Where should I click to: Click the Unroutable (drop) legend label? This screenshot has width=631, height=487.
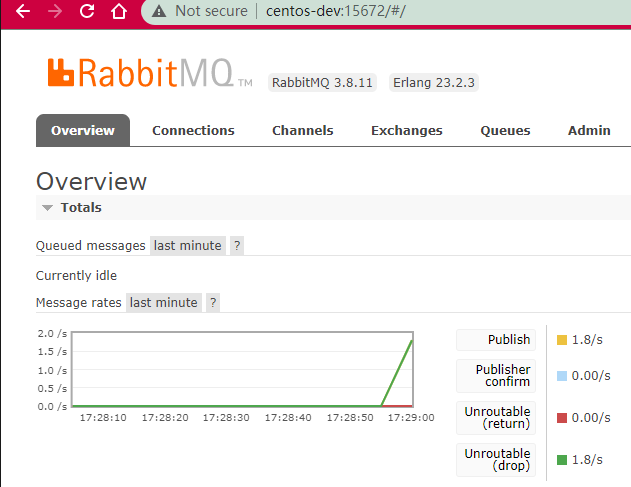pos(496,460)
